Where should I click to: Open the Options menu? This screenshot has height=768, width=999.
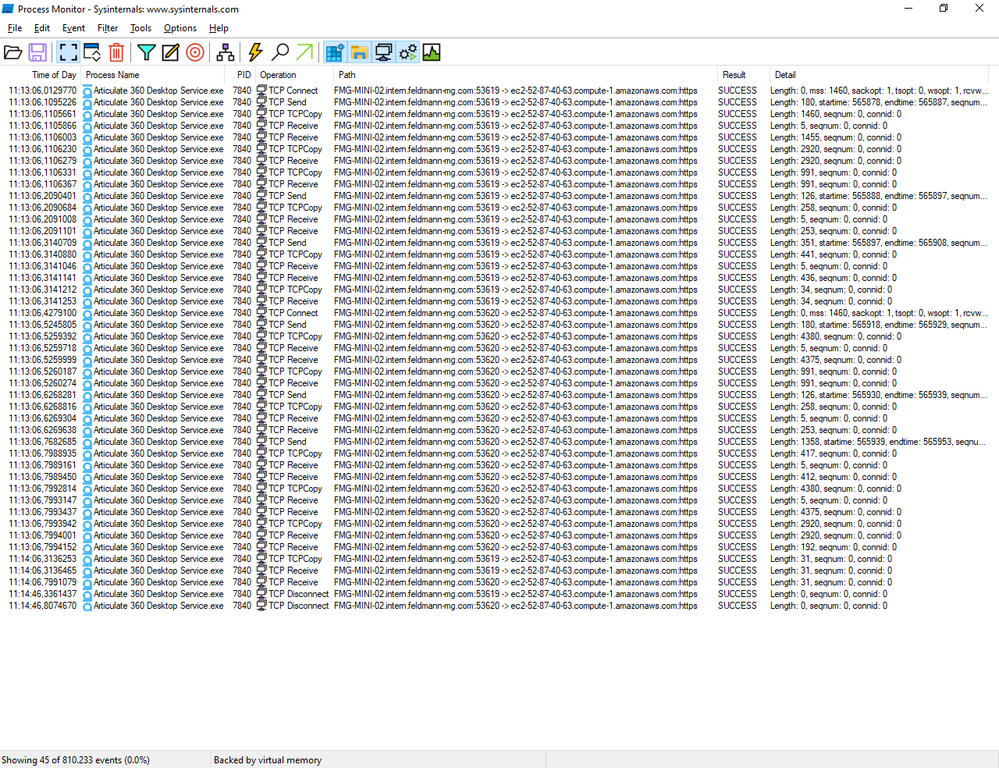pos(180,28)
